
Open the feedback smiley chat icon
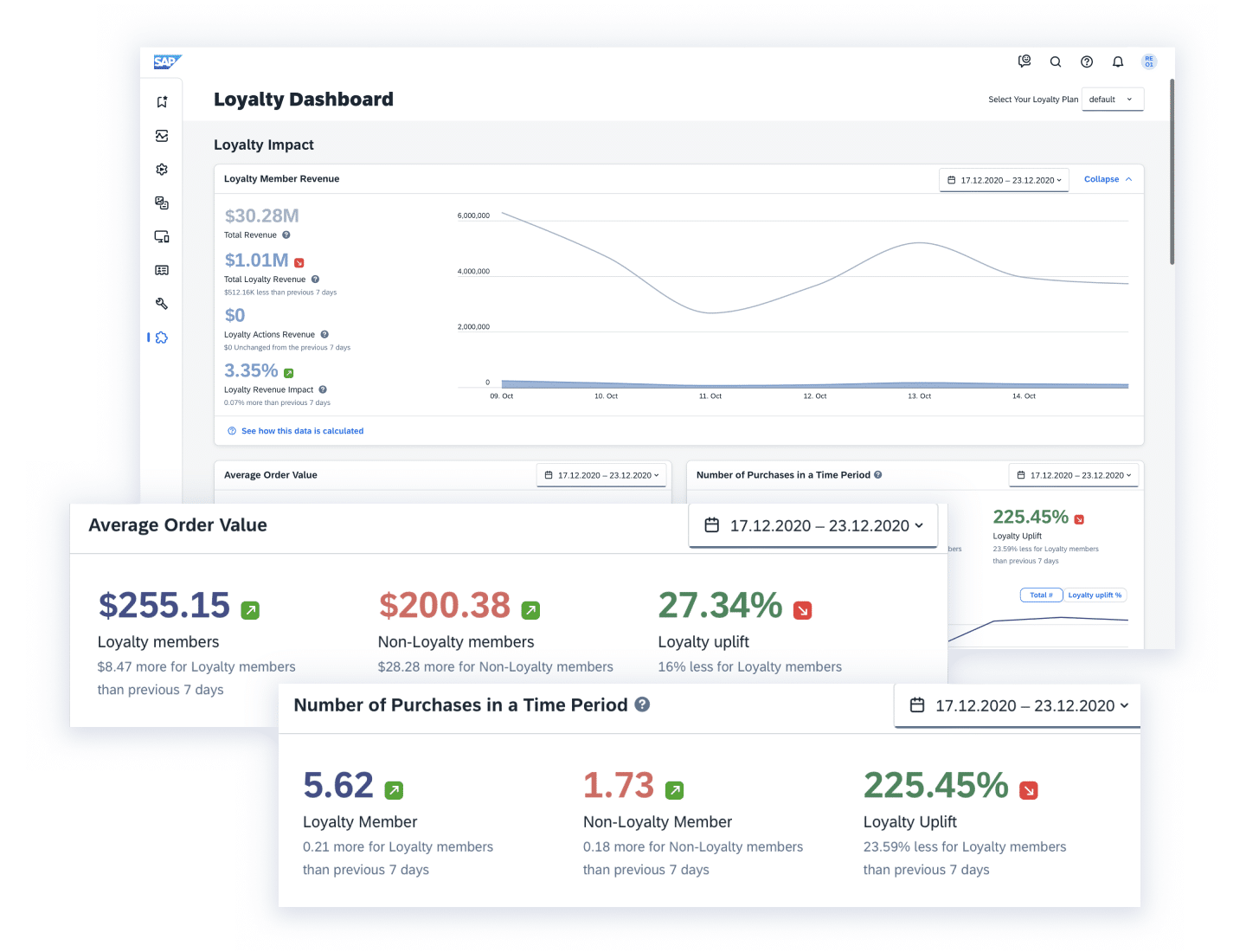(1024, 61)
